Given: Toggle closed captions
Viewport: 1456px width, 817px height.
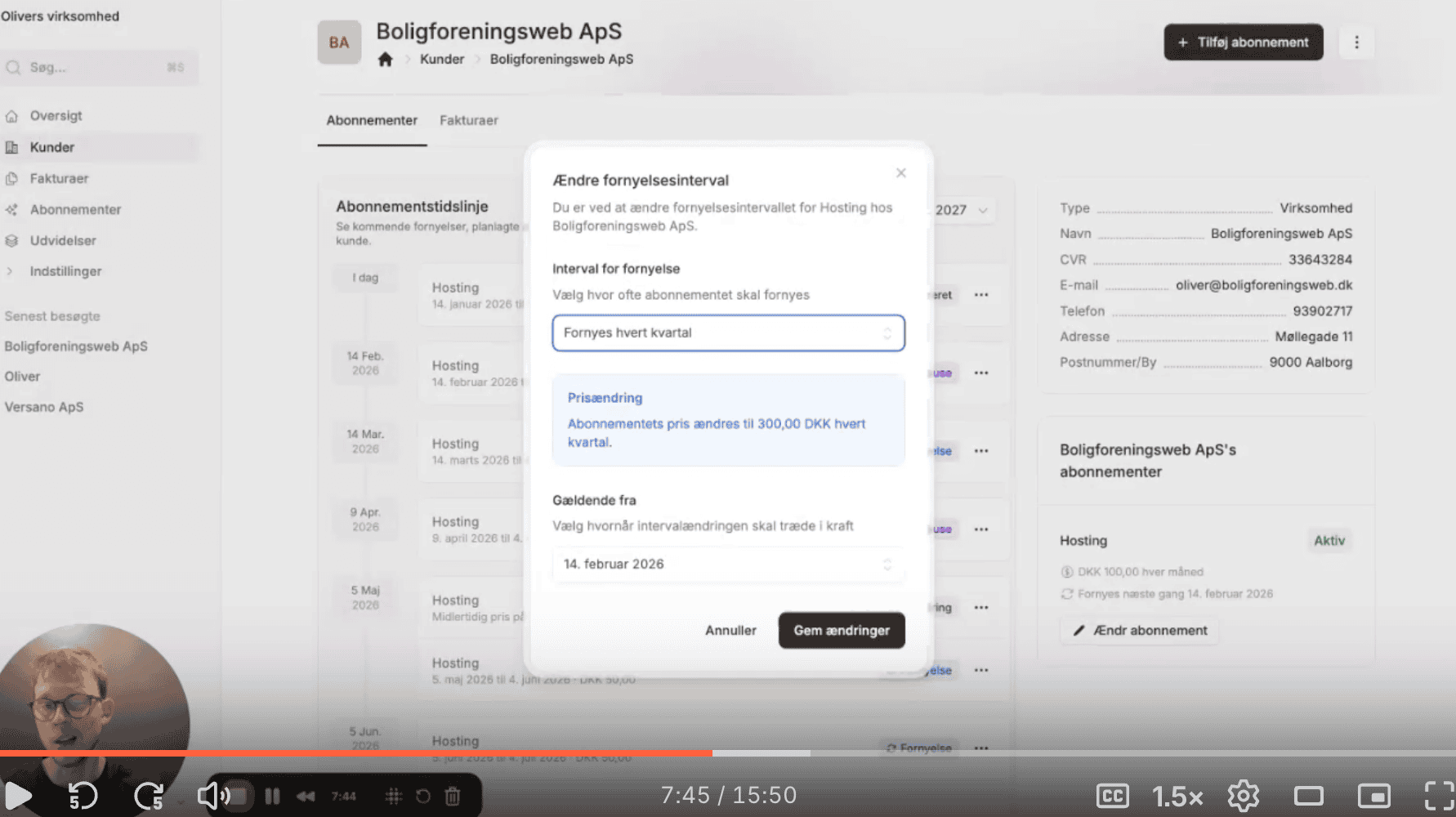Looking at the screenshot, I should click(x=1112, y=795).
